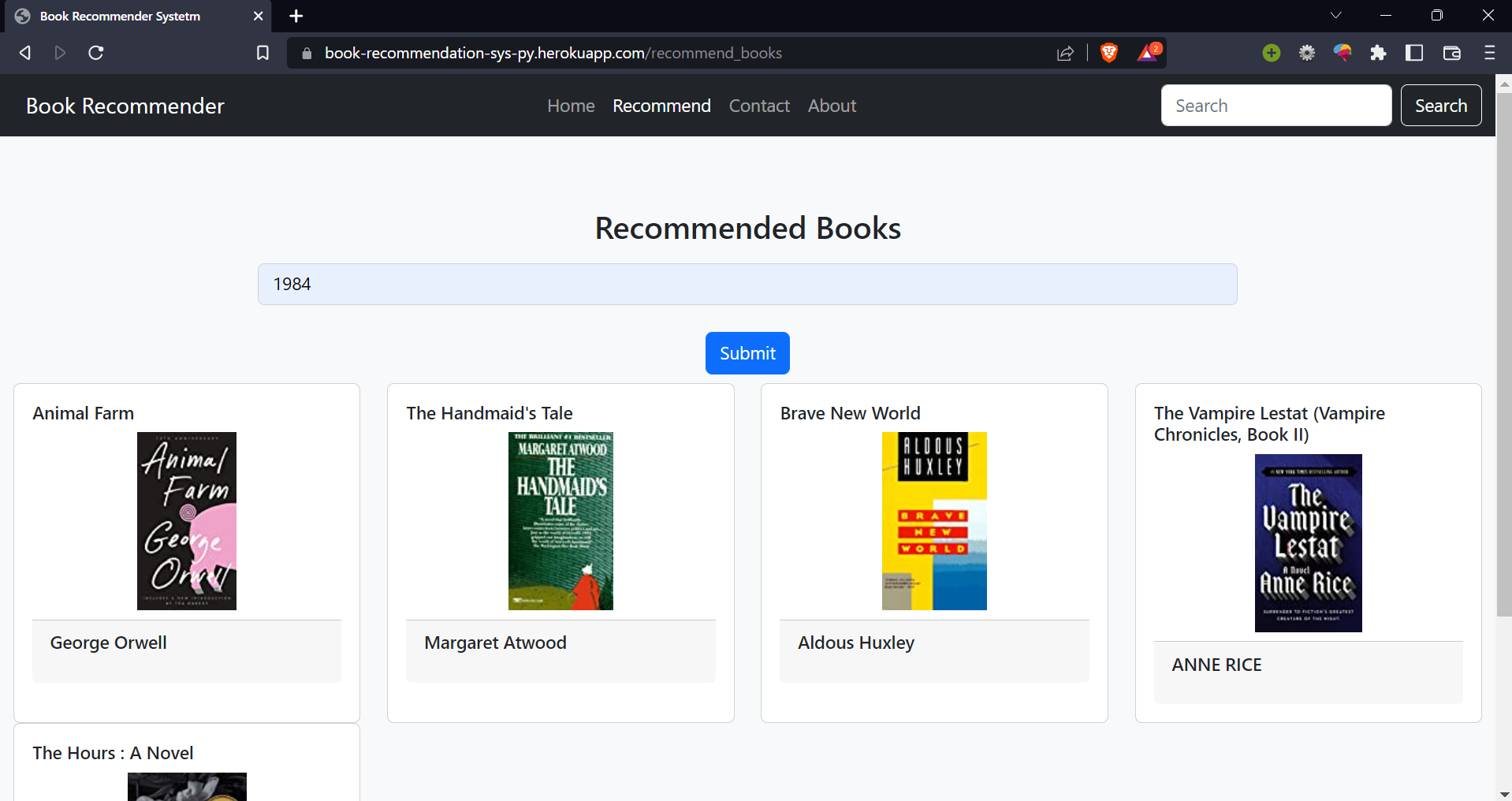This screenshot has width=1512, height=801.
Task: Click the scrollbar down arrow
Action: pyautogui.click(x=1504, y=794)
